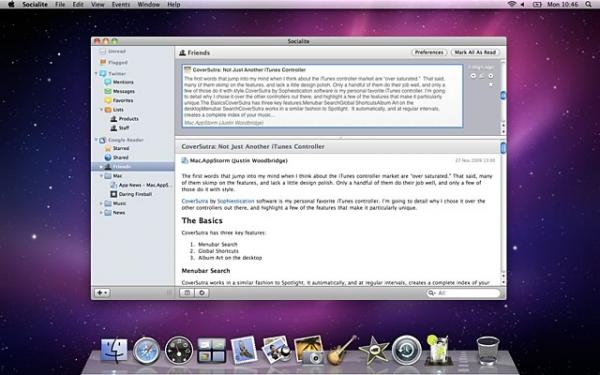The image size is (600, 375).
Task: Click the article body scroll down arrow
Action: 503,281
